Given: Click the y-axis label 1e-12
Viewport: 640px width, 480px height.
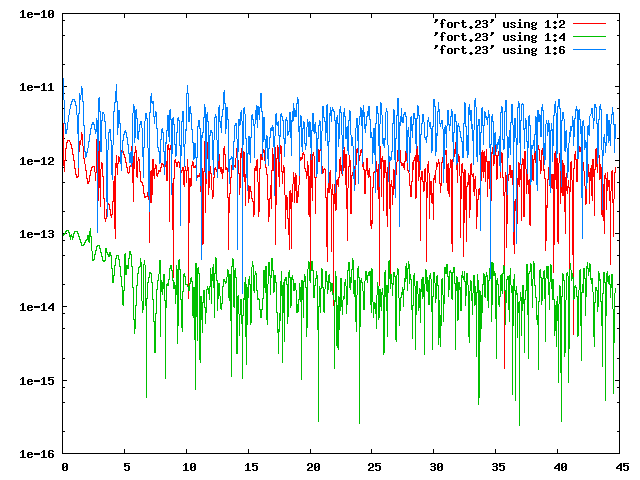Looking at the screenshot, I should [x=37, y=161].
